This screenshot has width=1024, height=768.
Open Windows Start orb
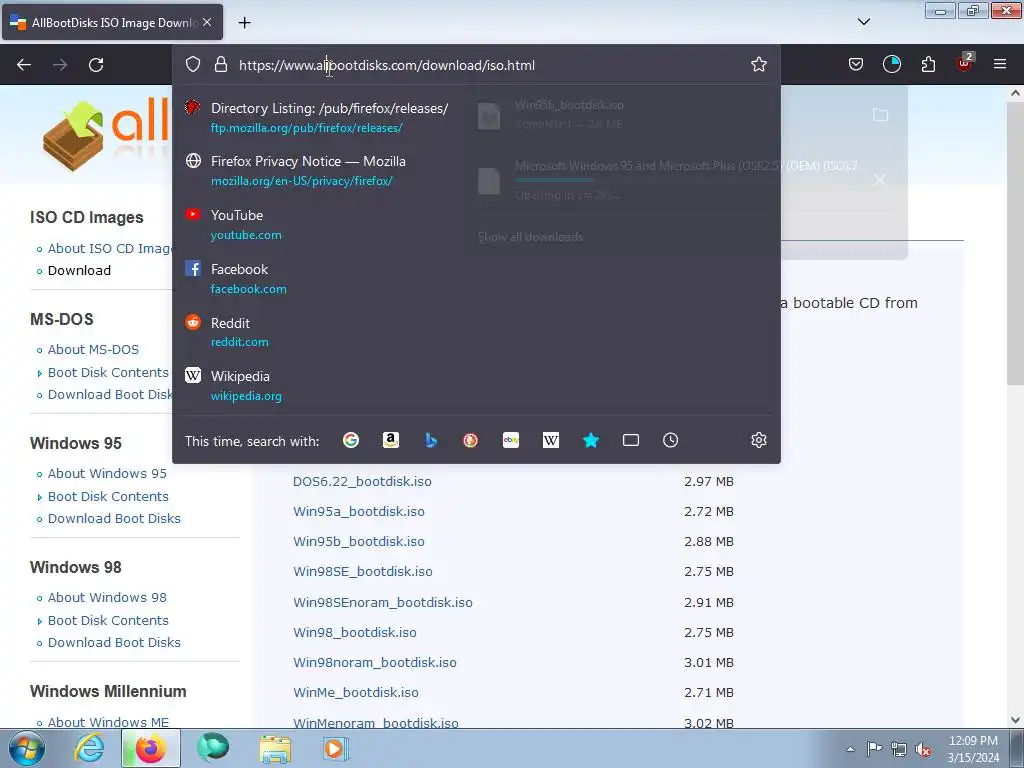(x=27, y=748)
